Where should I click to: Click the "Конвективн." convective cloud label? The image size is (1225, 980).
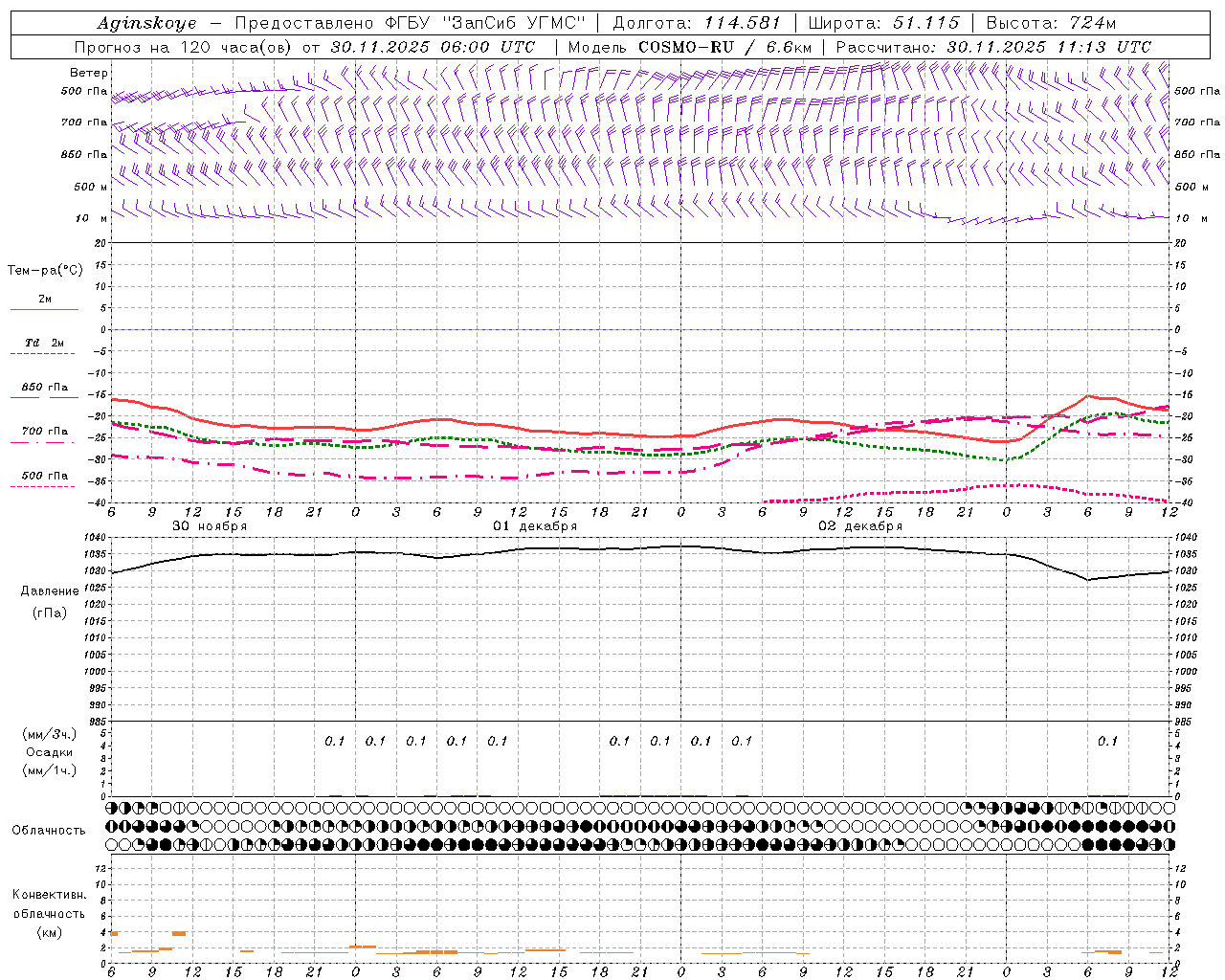click(49, 895)
